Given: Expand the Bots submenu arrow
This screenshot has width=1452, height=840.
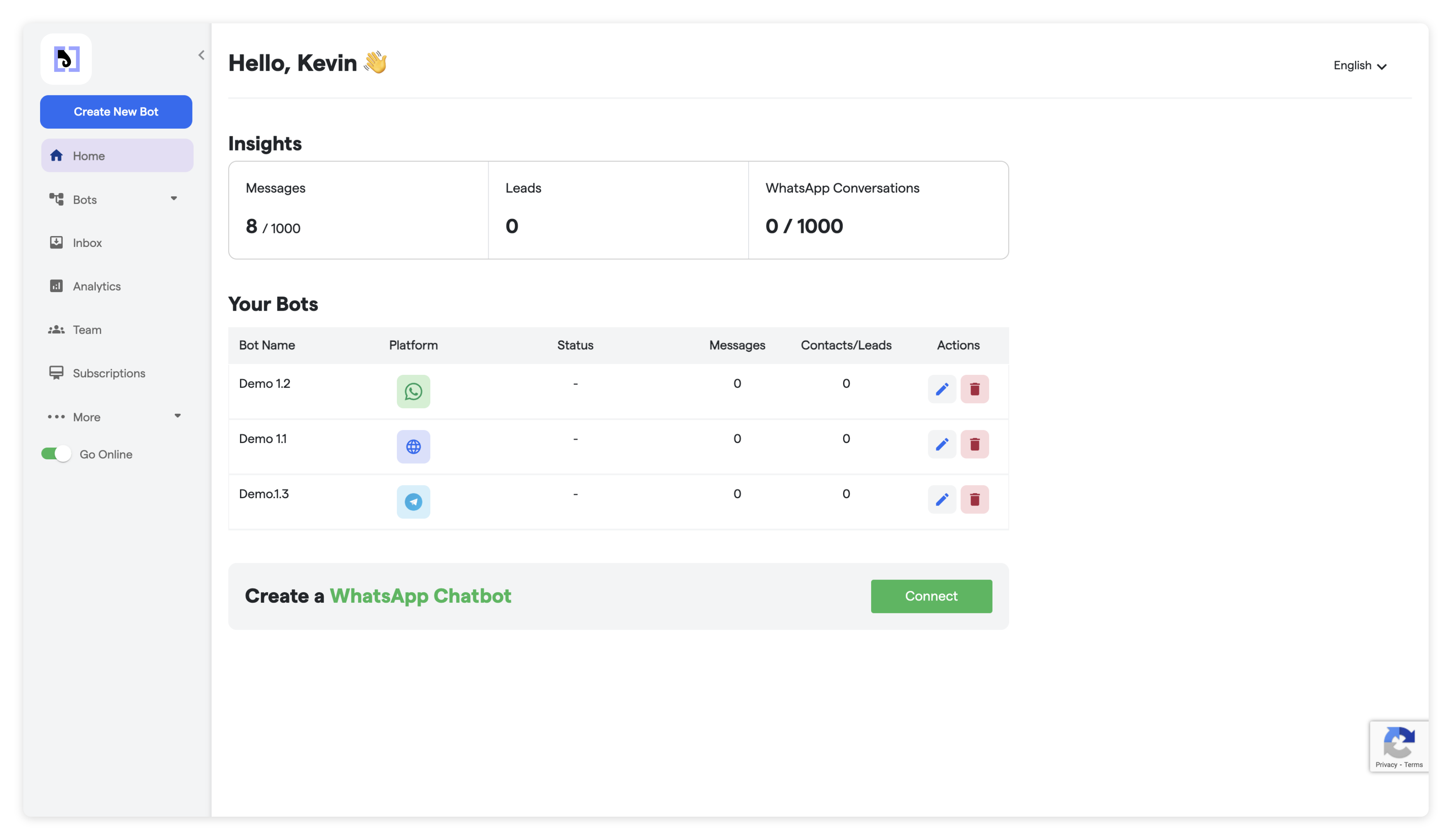Looking at the screenshot, I should tap(174, 199).
